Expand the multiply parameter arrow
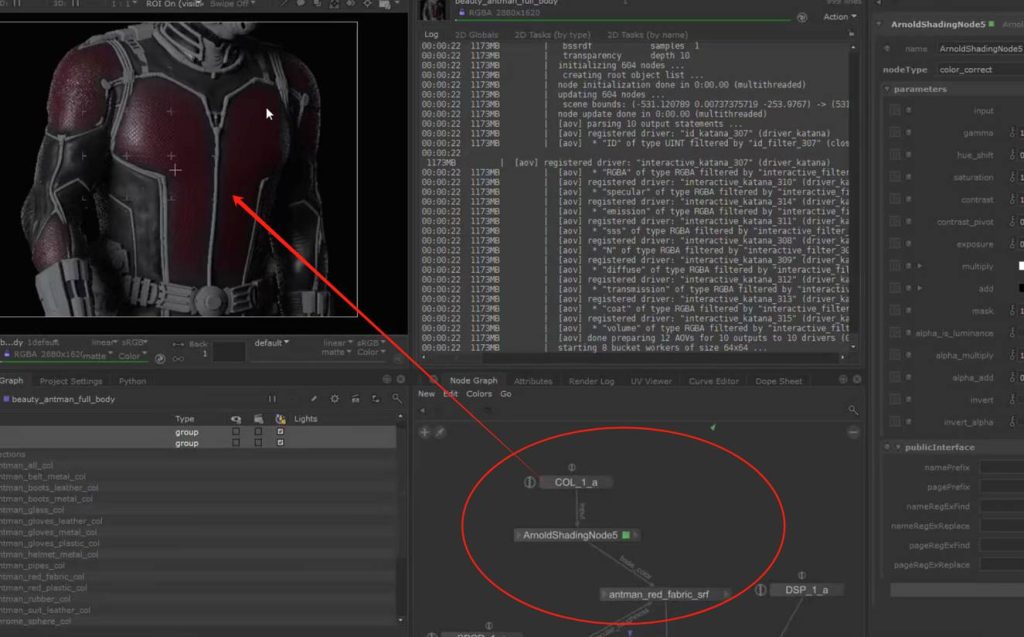The width and height of the screenshot is (1024, 637). coord(920,266)
